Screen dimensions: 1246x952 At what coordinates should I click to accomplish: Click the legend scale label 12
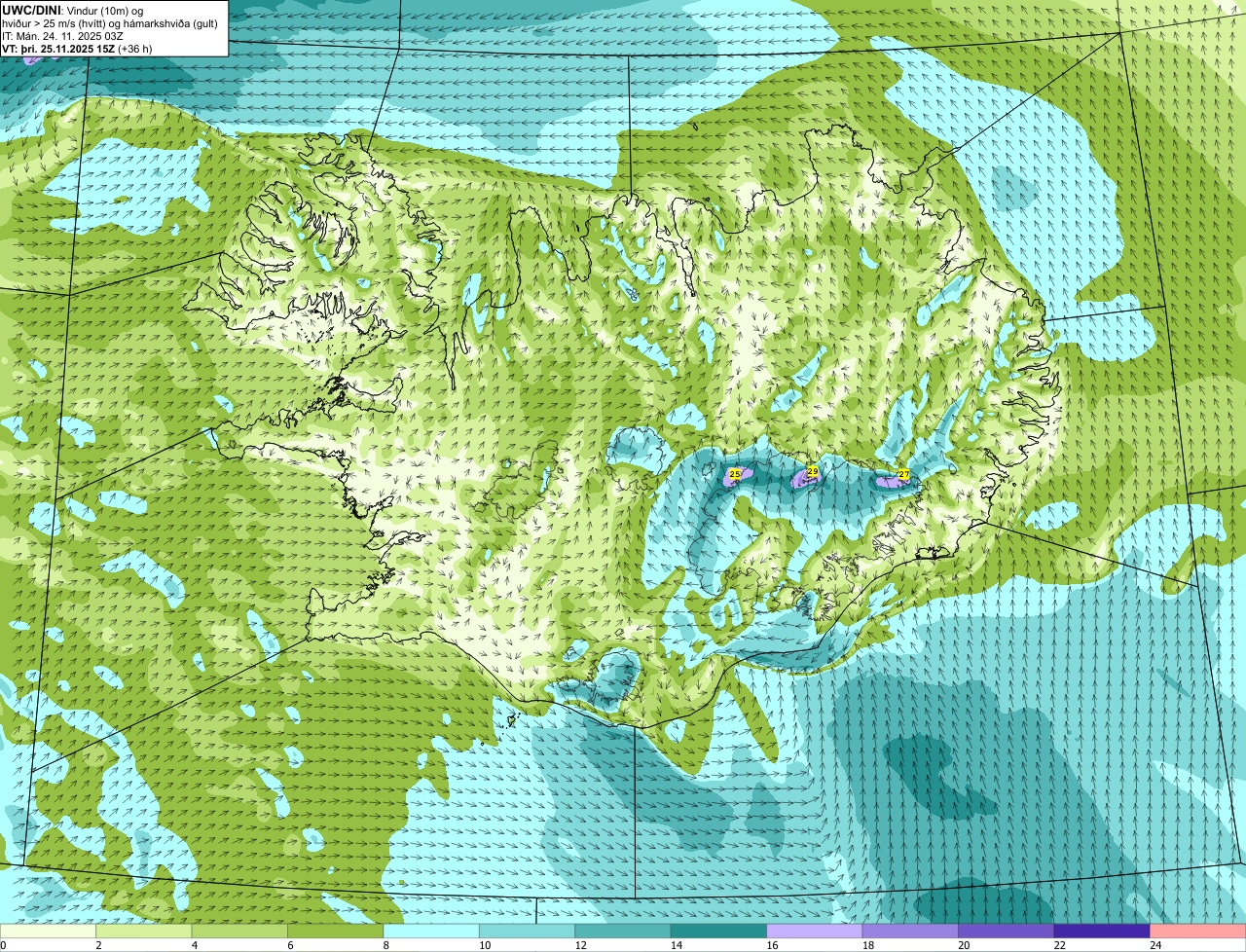click(580, 945)
